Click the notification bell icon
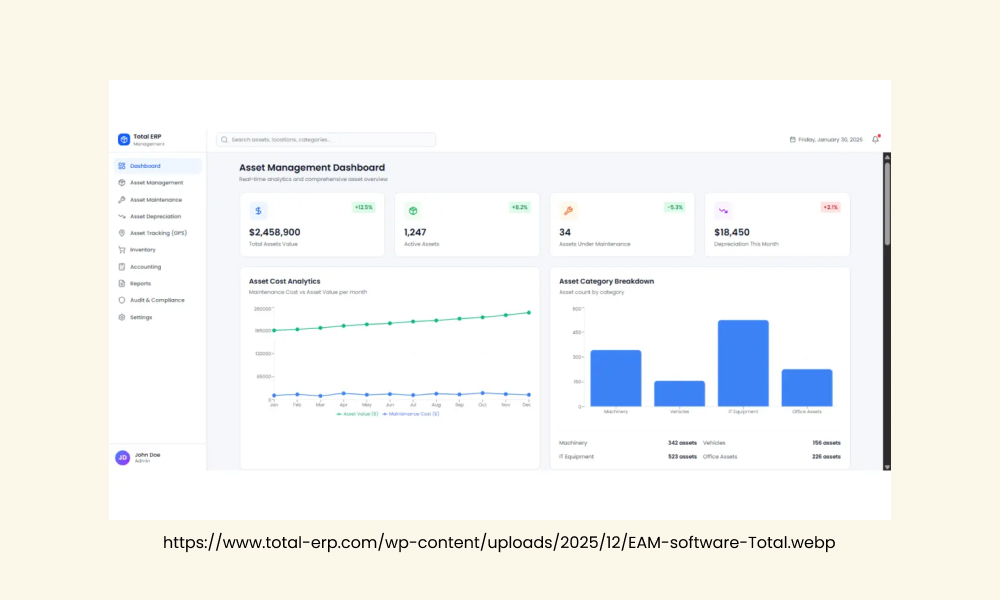This screenshot has width=1000, height=600. [x=876, y=139]
